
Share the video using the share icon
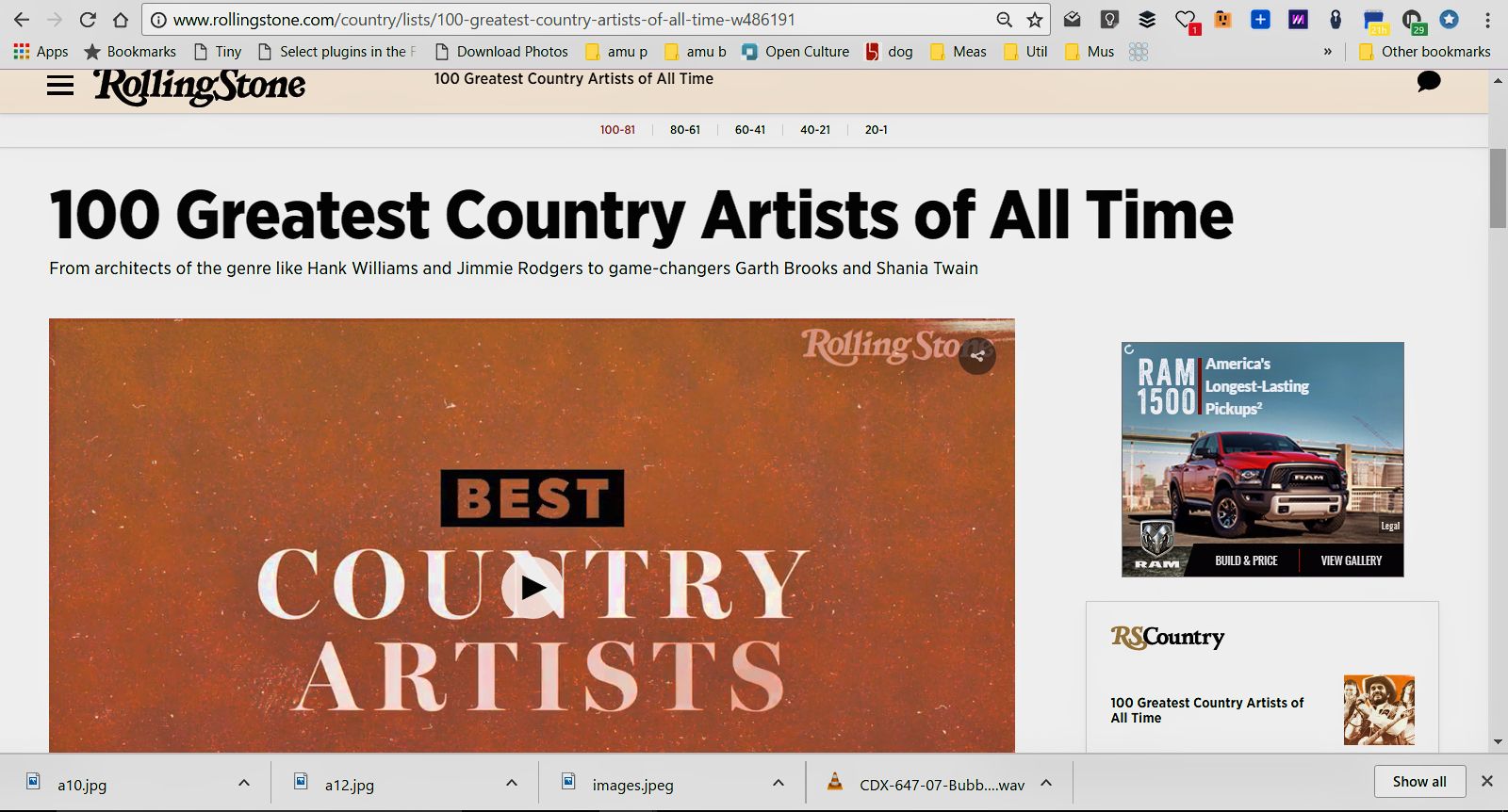977,356
